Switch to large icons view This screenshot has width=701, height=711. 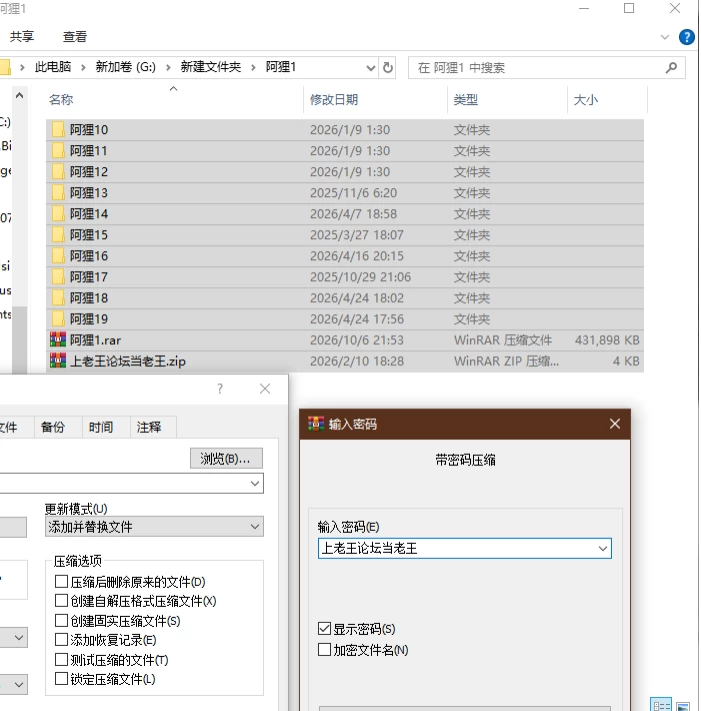tap(683, 706)
